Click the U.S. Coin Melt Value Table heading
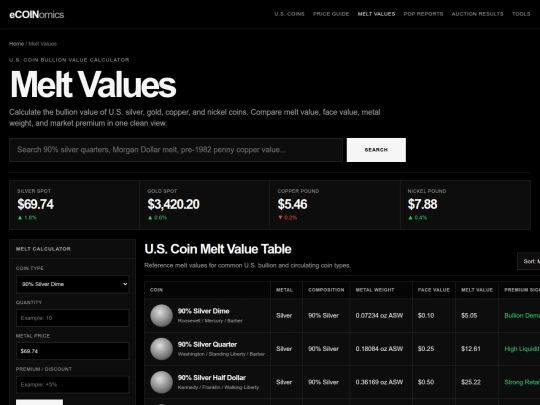This screenshot has height=405, width=540. 218,249
